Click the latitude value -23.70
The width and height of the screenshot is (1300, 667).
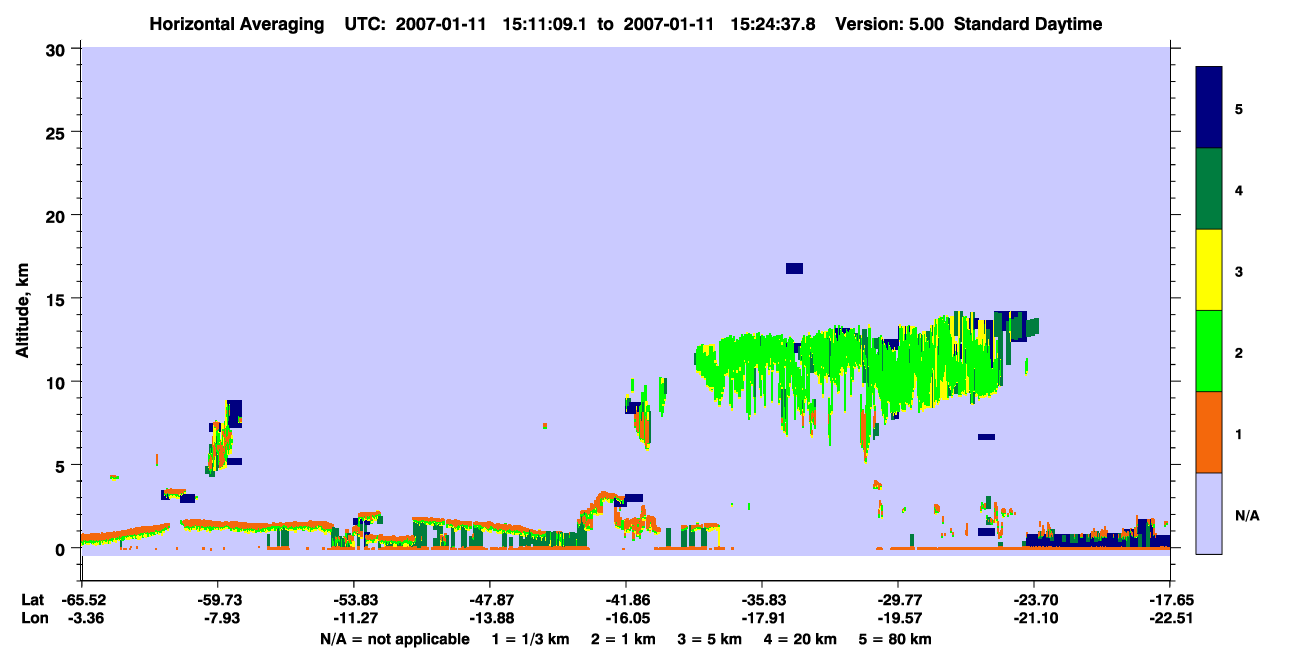[1034, 600]
